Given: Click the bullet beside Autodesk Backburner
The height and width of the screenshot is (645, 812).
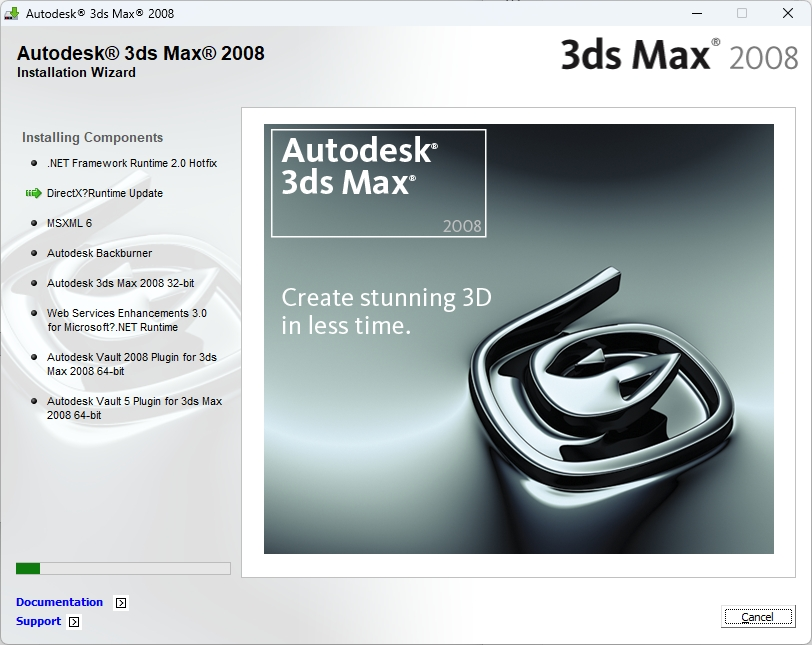Looking at the screenshot, I should pyautogui.click(x=34, y=253).
